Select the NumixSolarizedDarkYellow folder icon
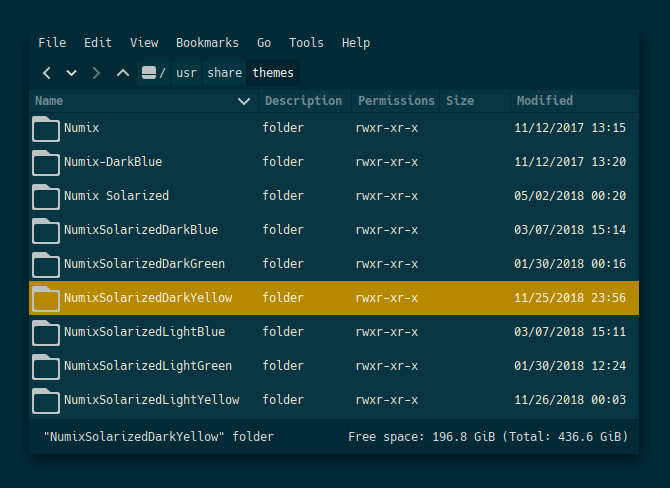 [46, 298]
